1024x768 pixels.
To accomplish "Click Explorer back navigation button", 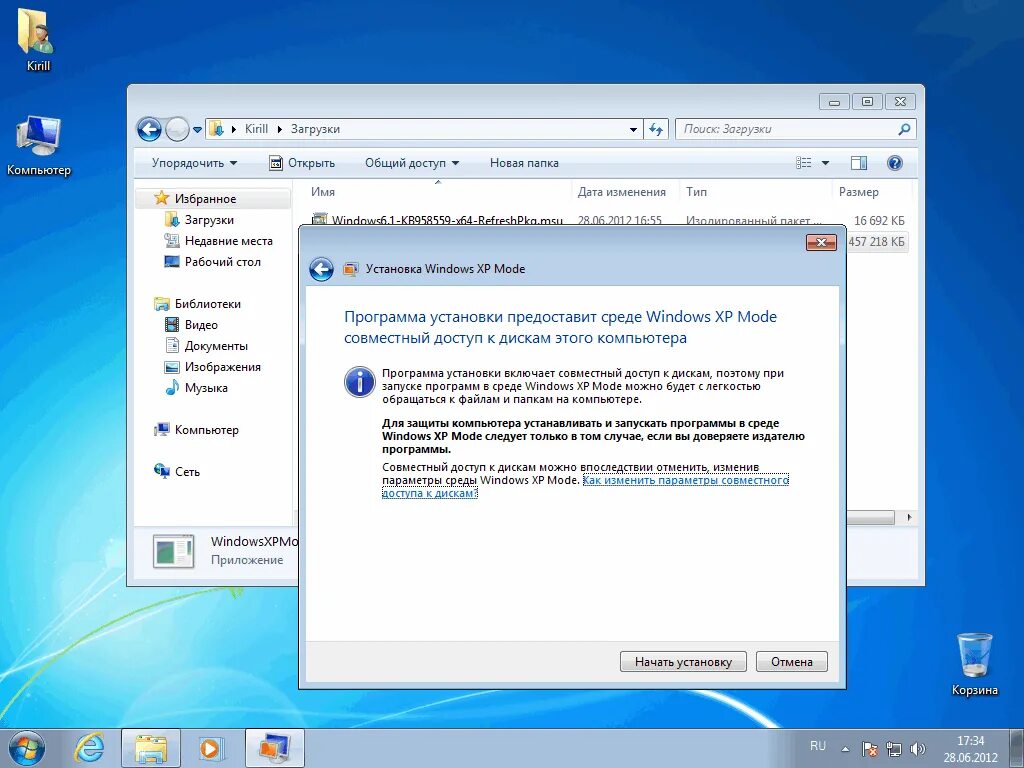I will [x=149, y=129].
